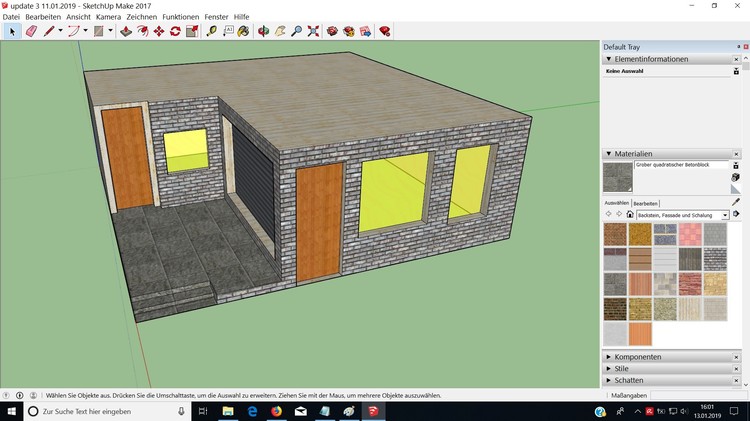
Task: Toggle tray auto-hide pin icon
Action: pyautogui.click(x=739, y=46)
